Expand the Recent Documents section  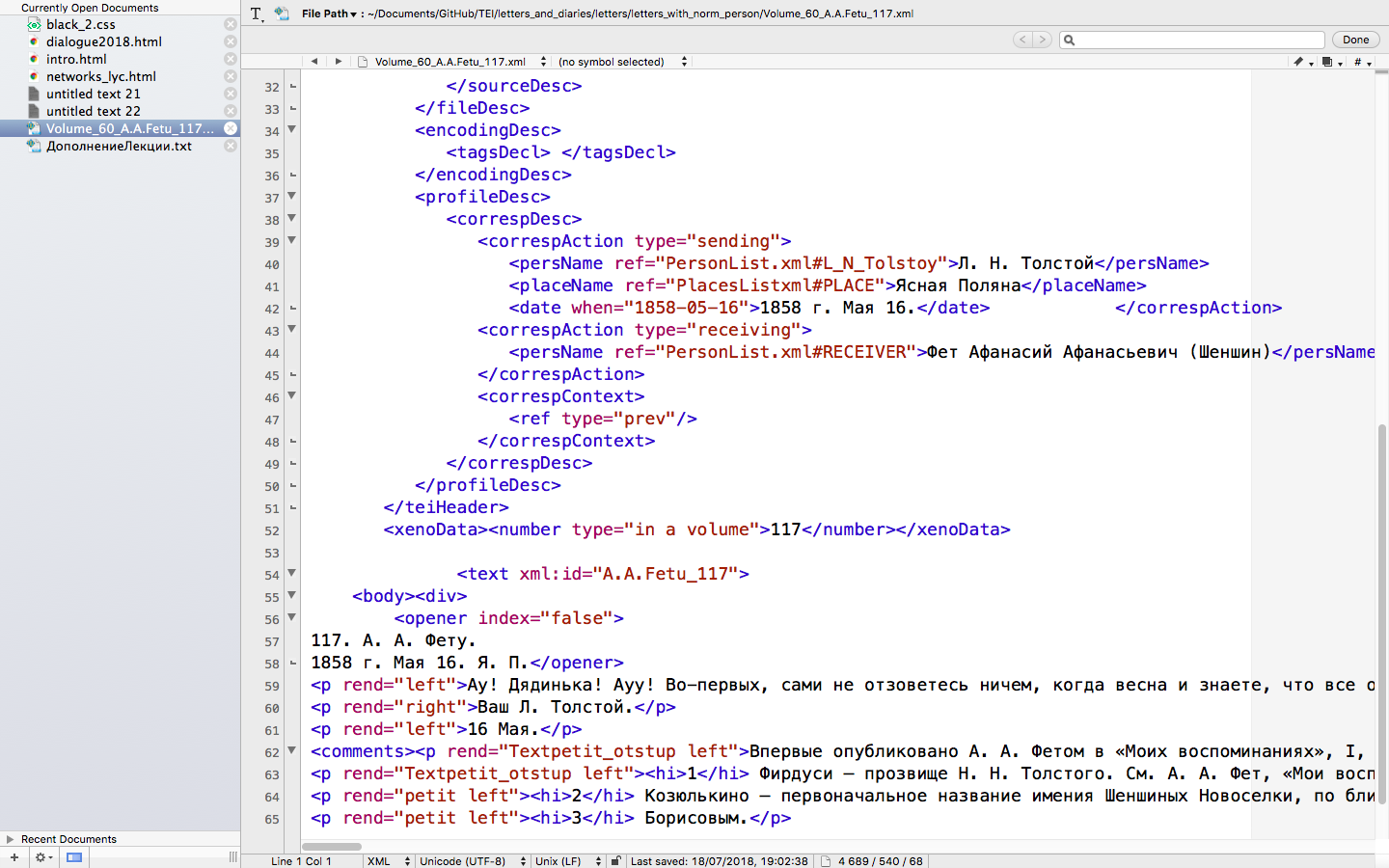[11, 839]
